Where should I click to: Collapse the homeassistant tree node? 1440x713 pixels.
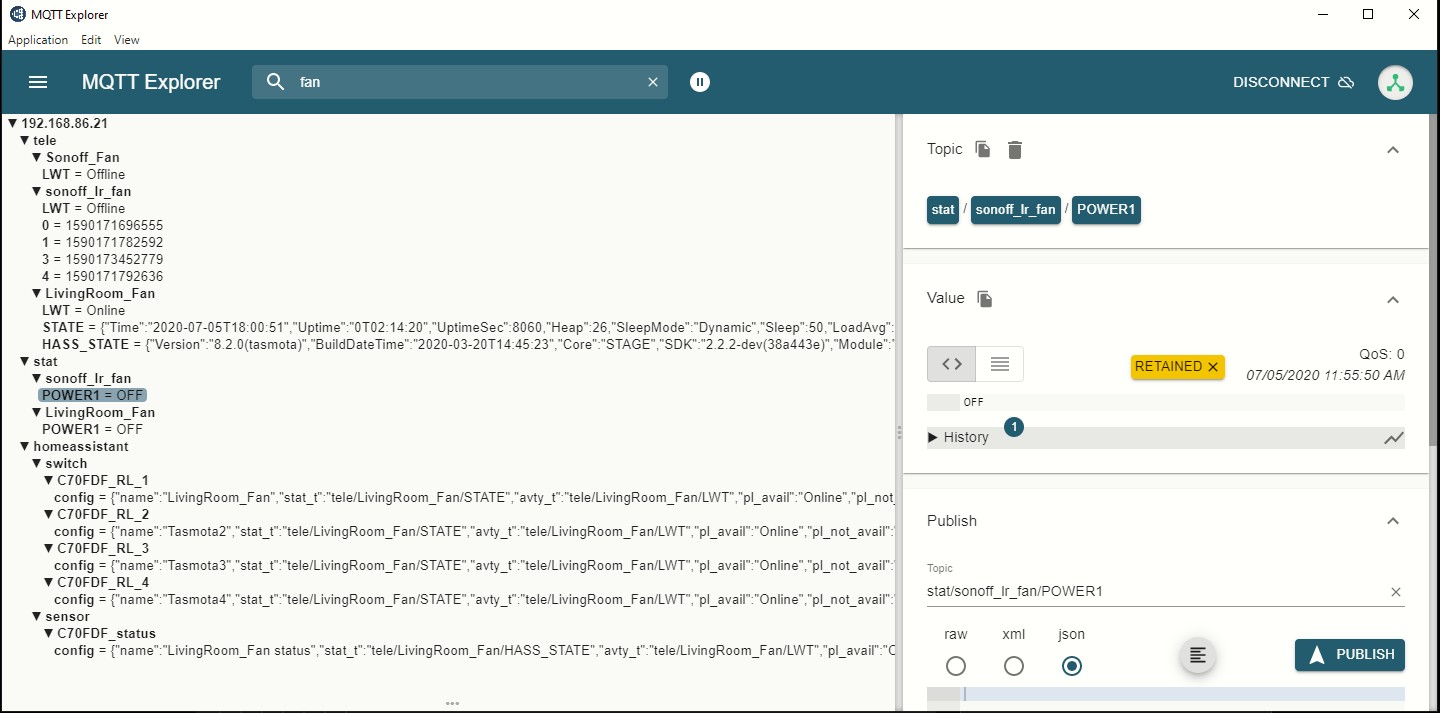(x=25, y=446)
